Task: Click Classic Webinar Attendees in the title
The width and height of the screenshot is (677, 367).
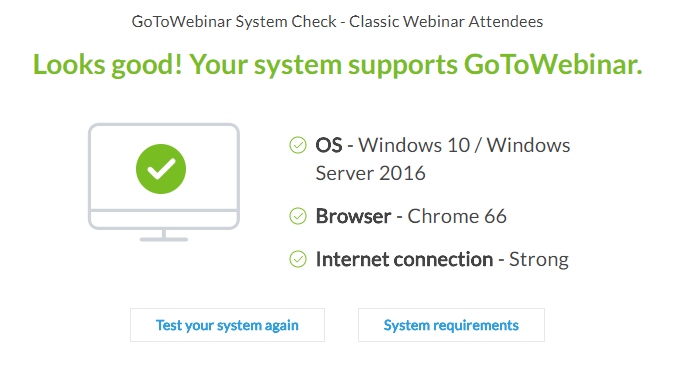Action: [446, 22]
